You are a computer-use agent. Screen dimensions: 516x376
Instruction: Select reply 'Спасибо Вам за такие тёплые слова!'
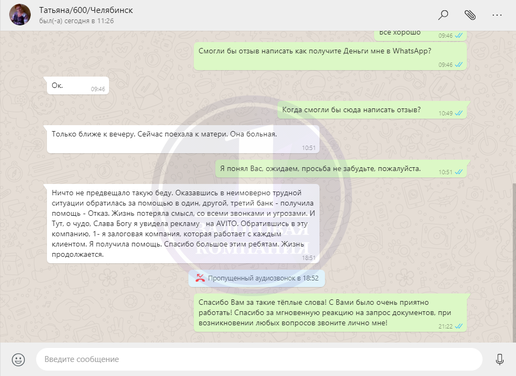point(330,313)
